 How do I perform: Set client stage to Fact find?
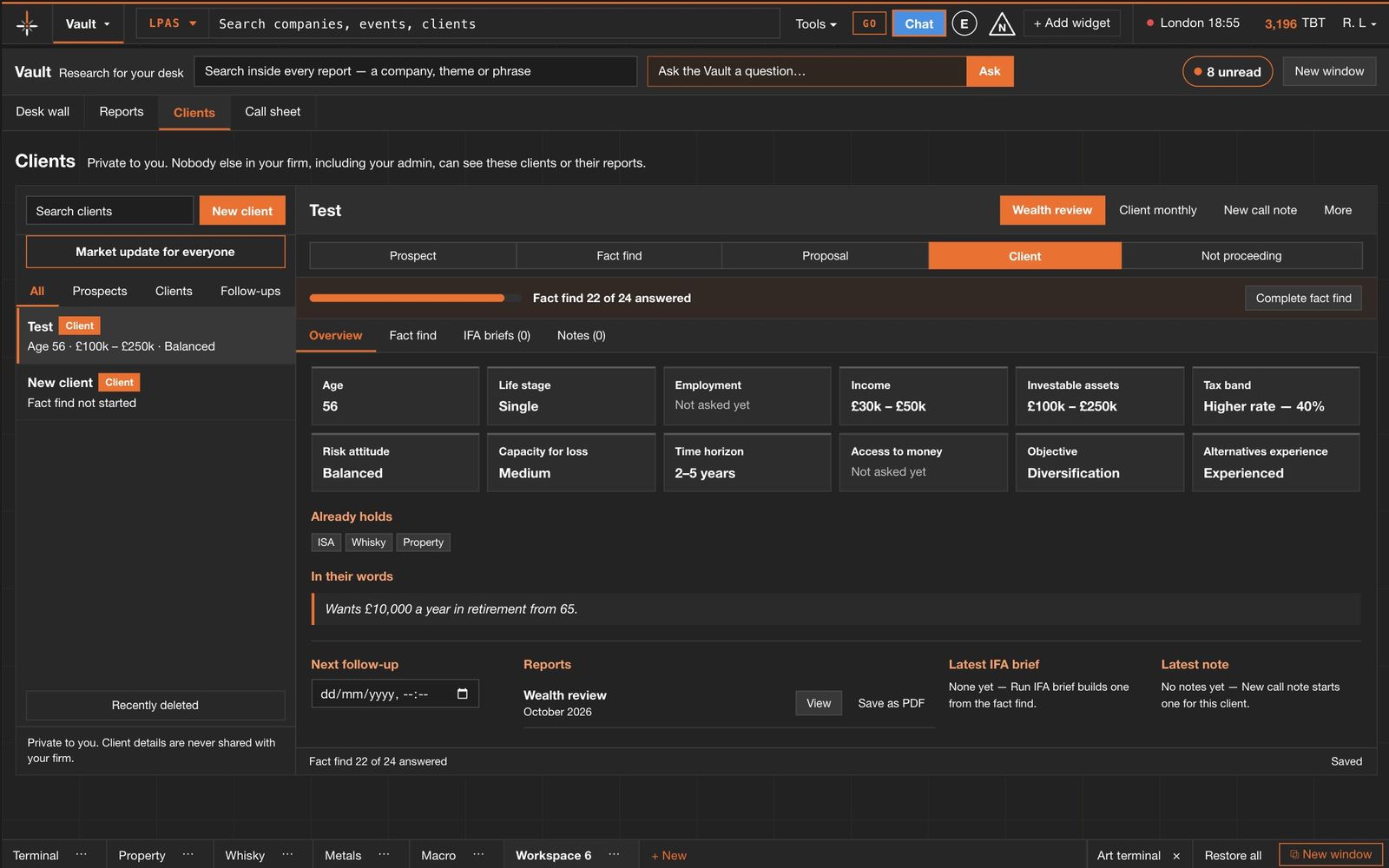pos(619,256)
